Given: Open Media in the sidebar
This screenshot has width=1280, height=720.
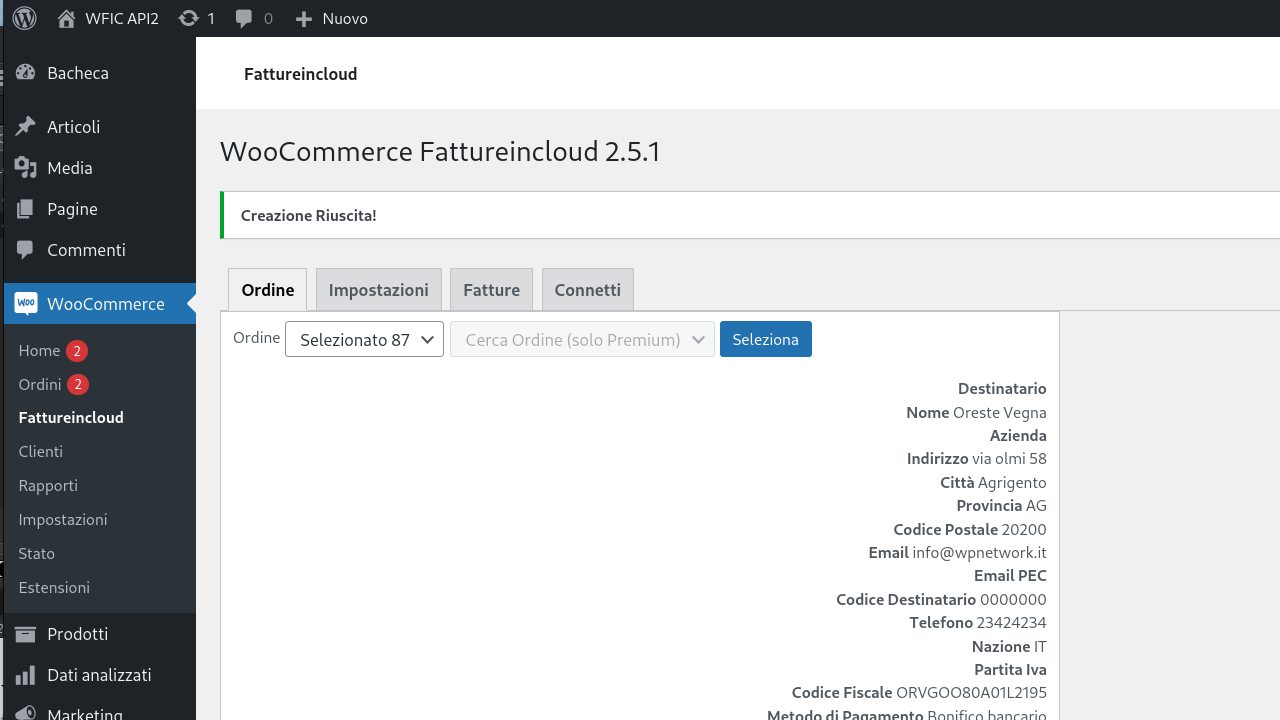Looking at the screenshot, I should click(x=70, y=168).
